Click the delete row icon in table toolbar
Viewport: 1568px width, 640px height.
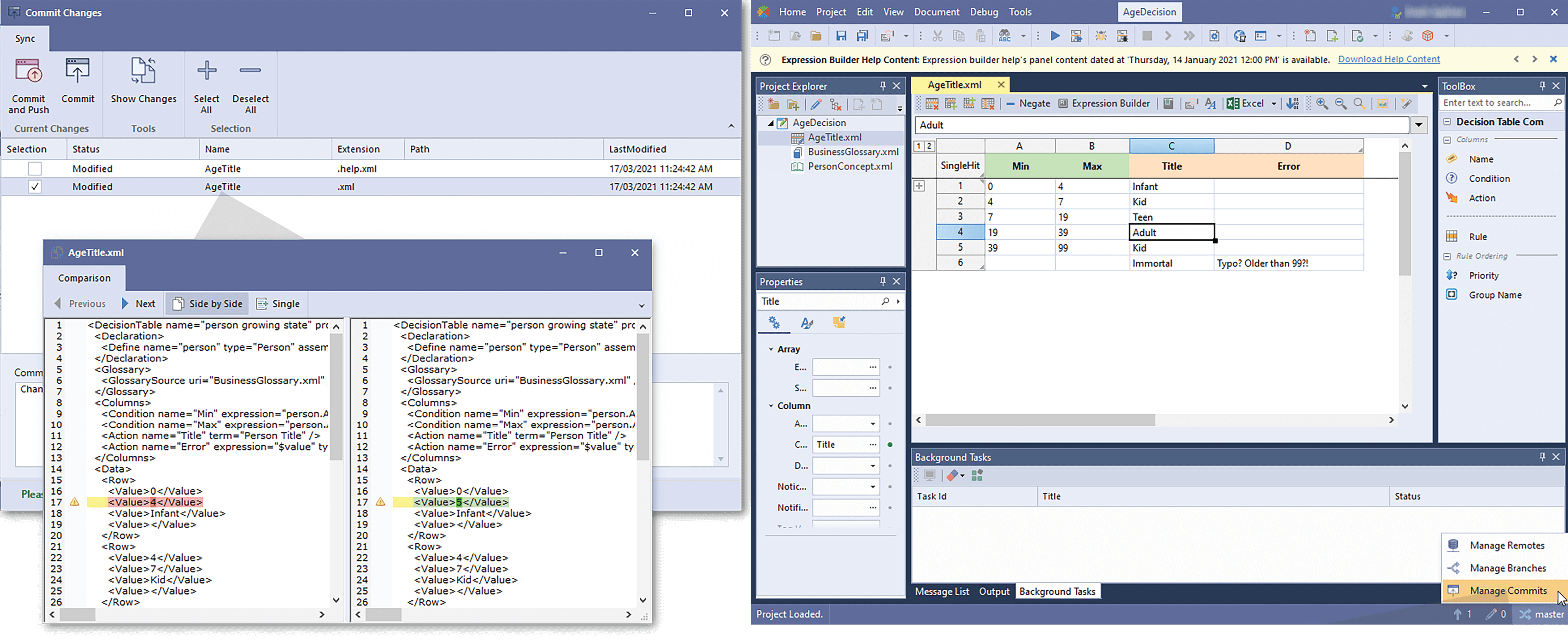(931, 103)
